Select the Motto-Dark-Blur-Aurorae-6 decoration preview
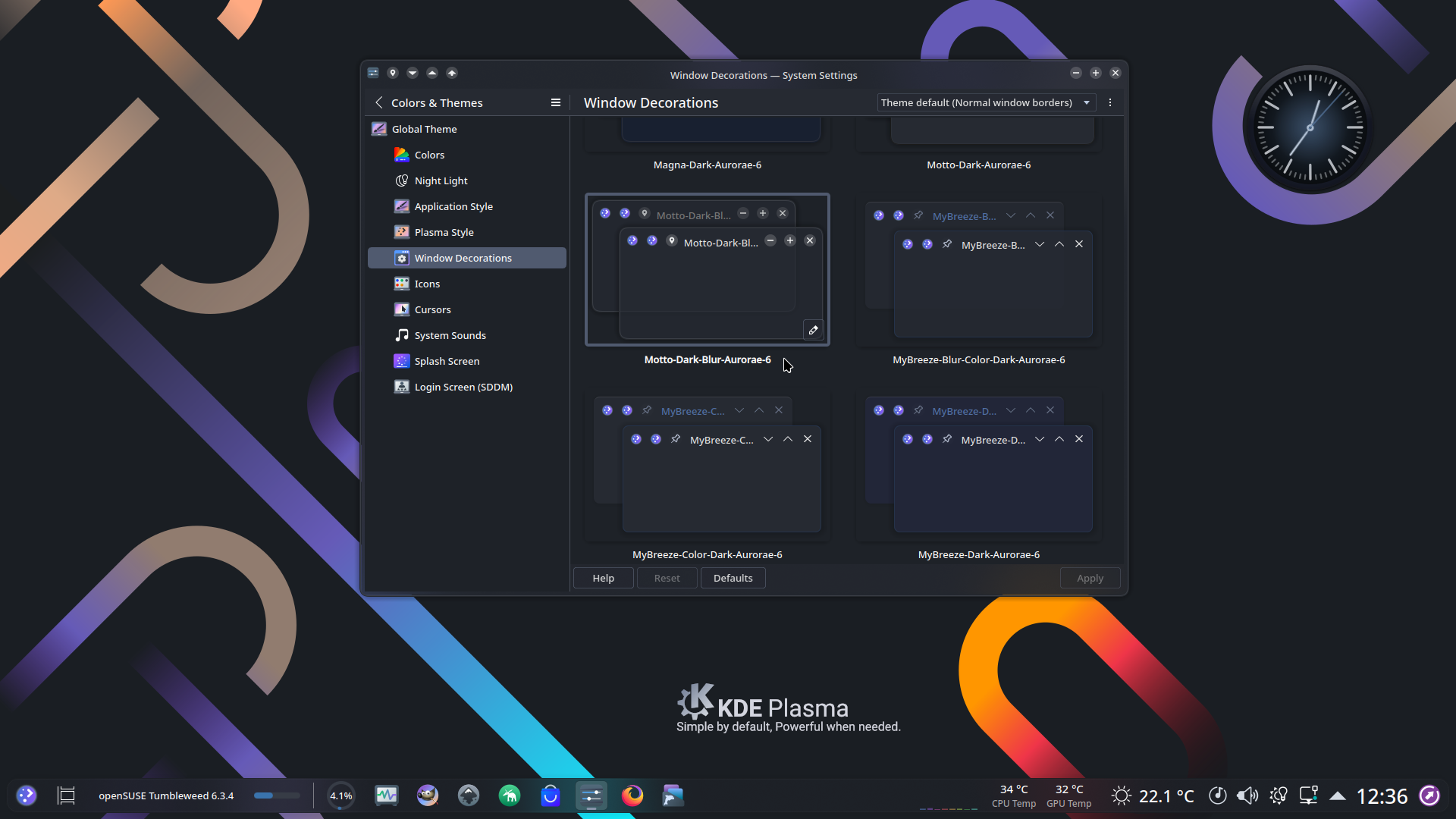This screenshot has height=819, width=1456. [x=708, y=270]
